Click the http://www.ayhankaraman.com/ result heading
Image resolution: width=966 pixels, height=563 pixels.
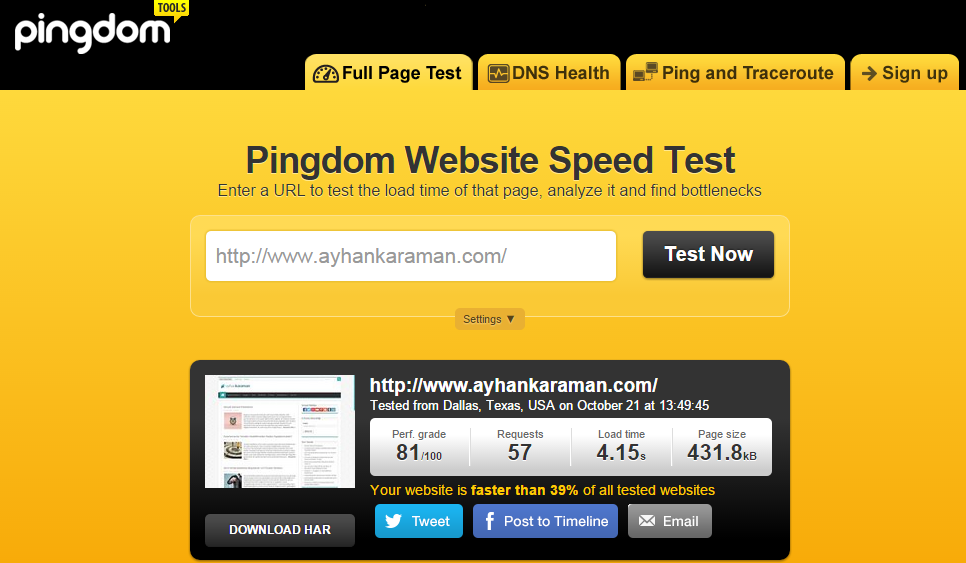pos(514,386)
